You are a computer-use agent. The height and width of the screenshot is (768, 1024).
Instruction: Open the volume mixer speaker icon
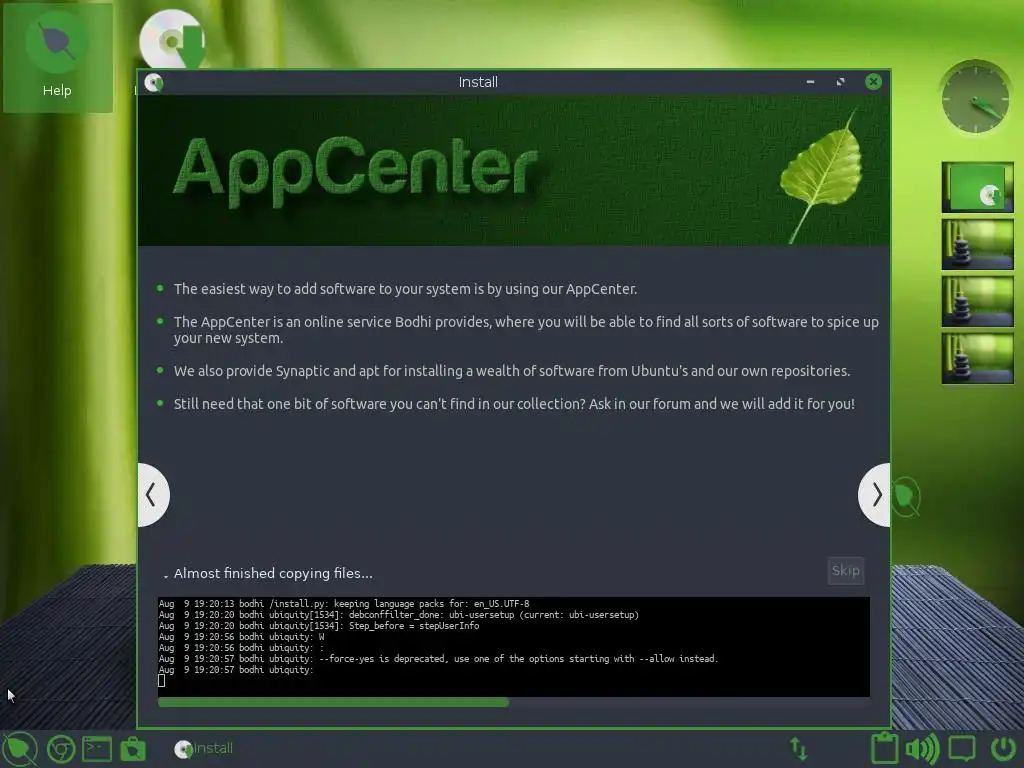(922, 748)
